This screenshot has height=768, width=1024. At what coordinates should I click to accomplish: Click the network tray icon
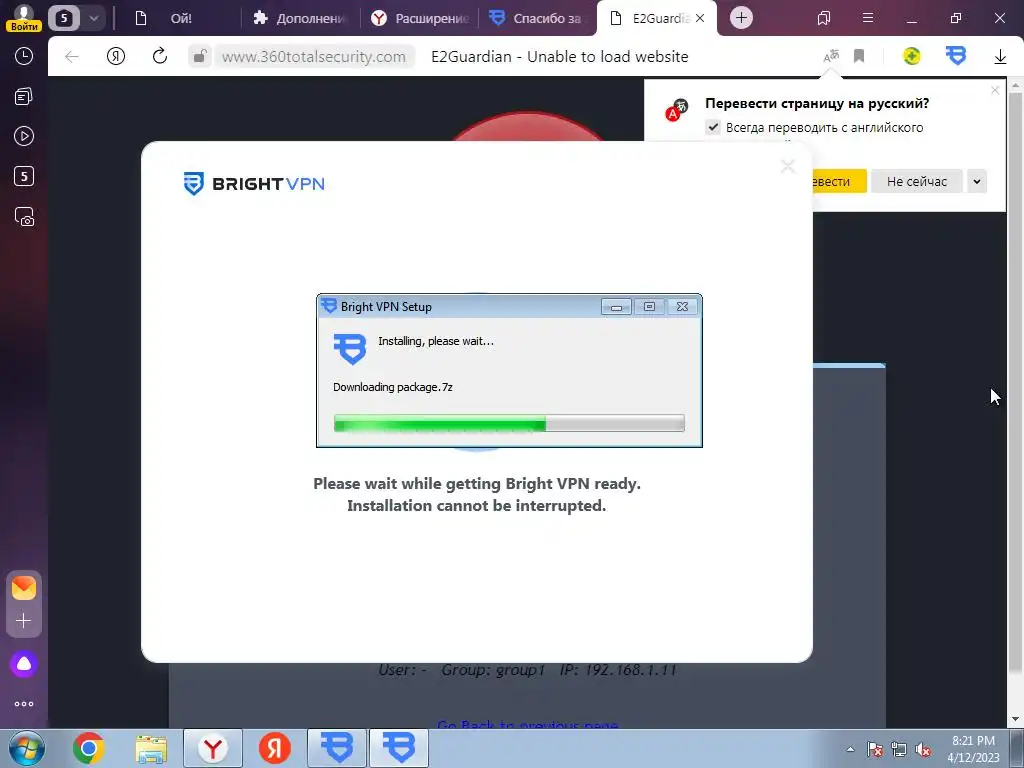tap(899, 749)
